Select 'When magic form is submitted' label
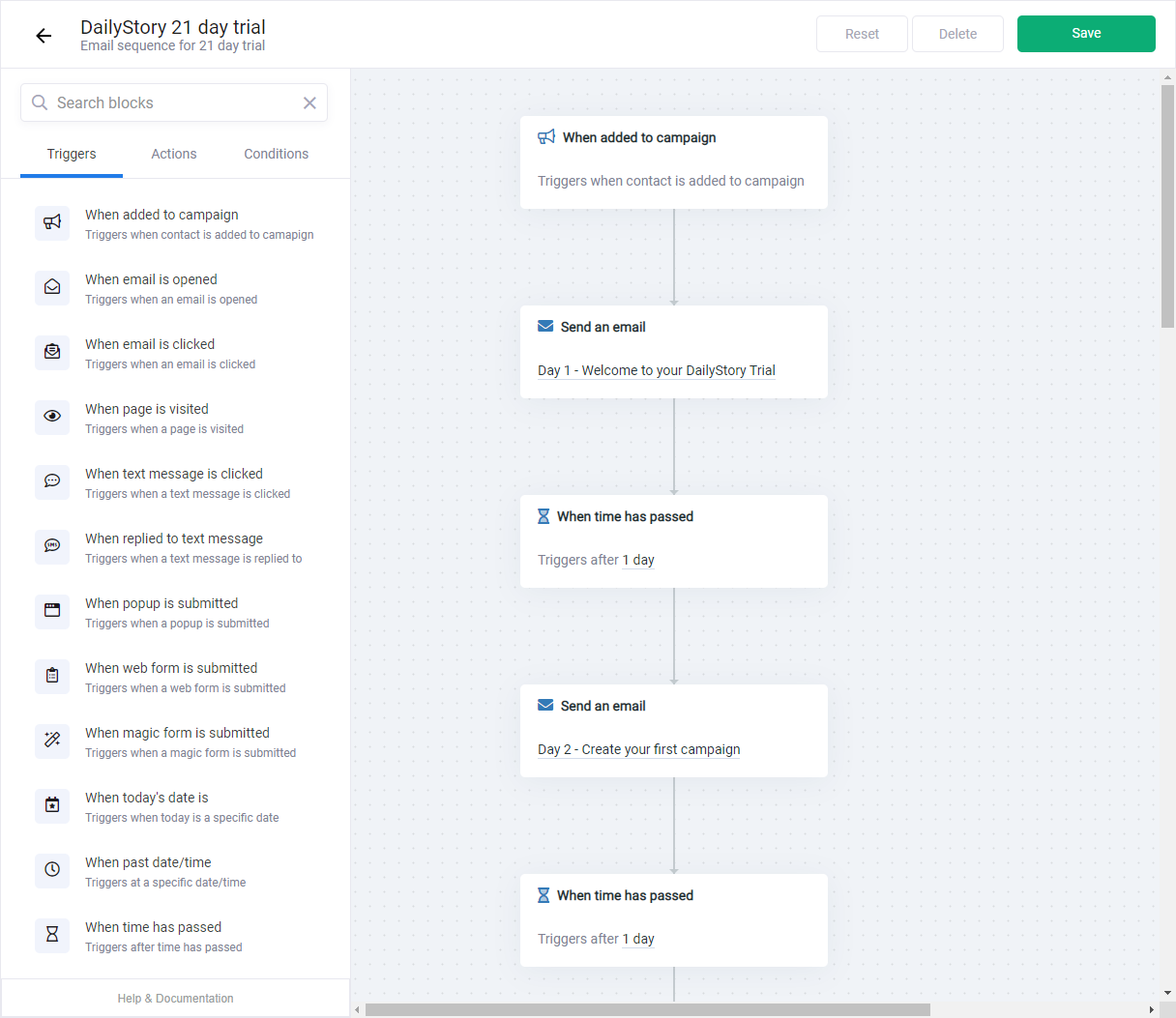 pyautogui.click(x=177, y=733)
